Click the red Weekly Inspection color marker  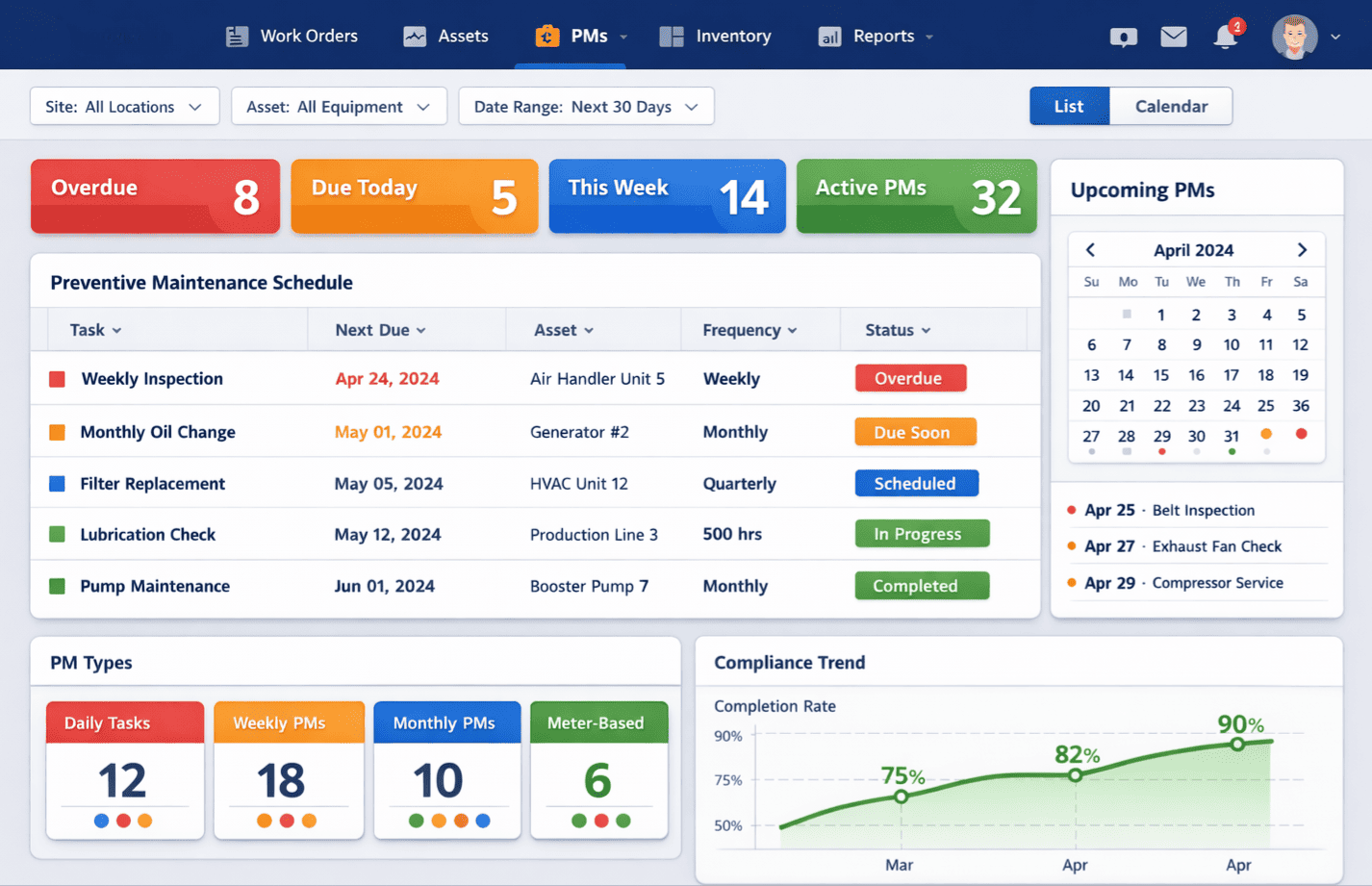[x=58, y=379]
